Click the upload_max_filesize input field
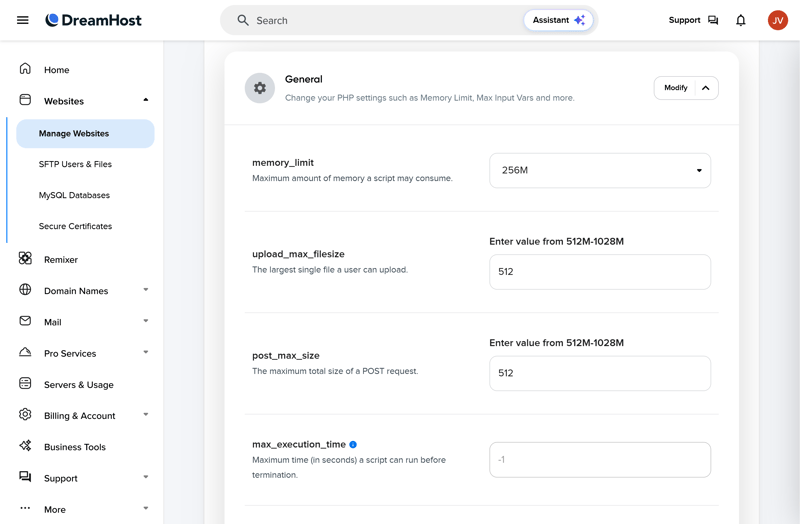Viewport: 800px width, 524px height. pyautogui.click(x=600, y=272)
